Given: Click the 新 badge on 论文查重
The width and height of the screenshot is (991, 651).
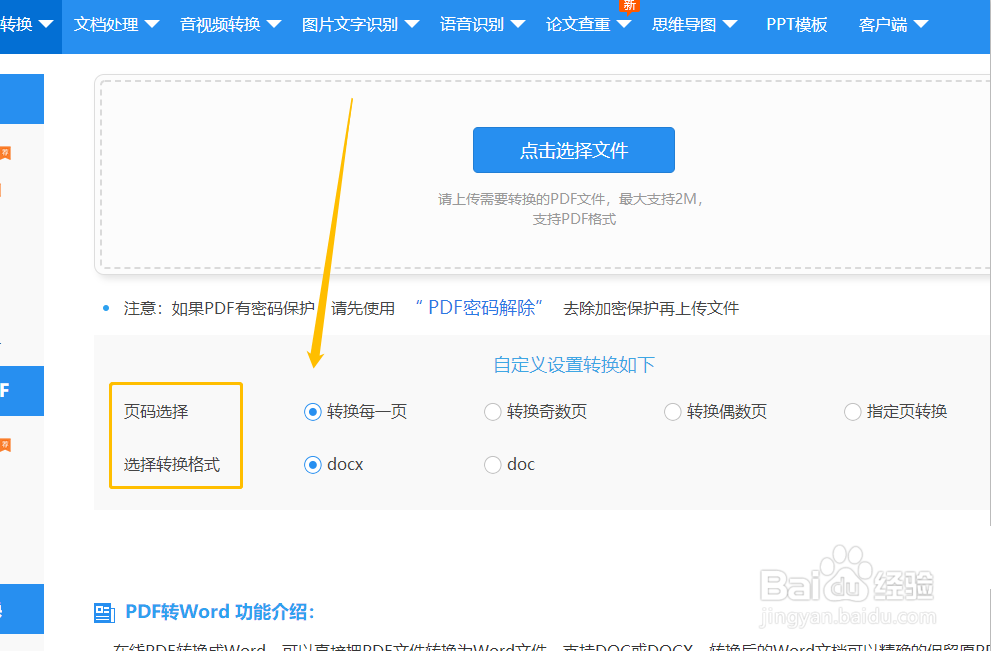Looking at the screenshot, I should tap(629, 6).
